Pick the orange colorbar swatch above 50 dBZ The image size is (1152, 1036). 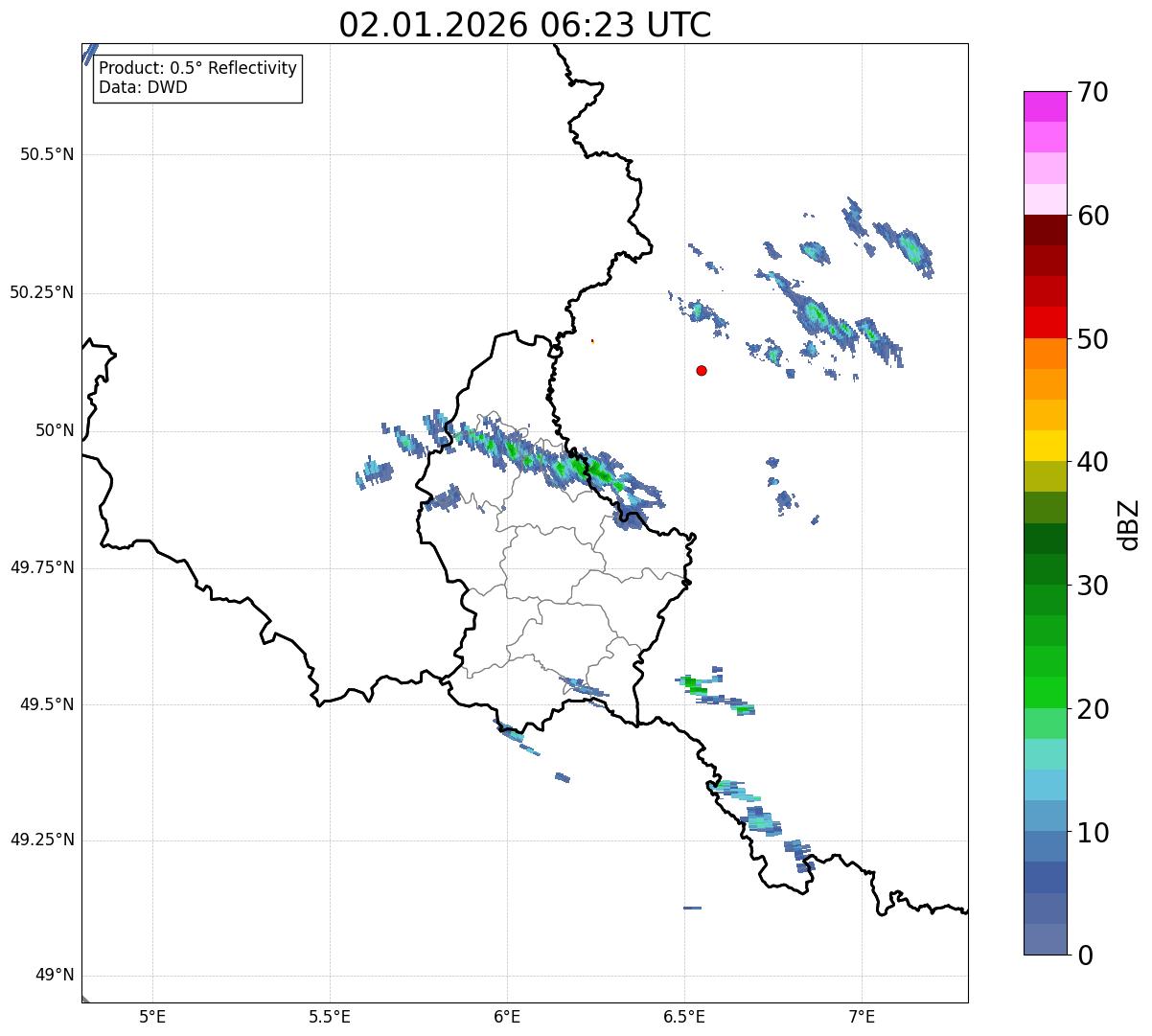click(1046, 354)
